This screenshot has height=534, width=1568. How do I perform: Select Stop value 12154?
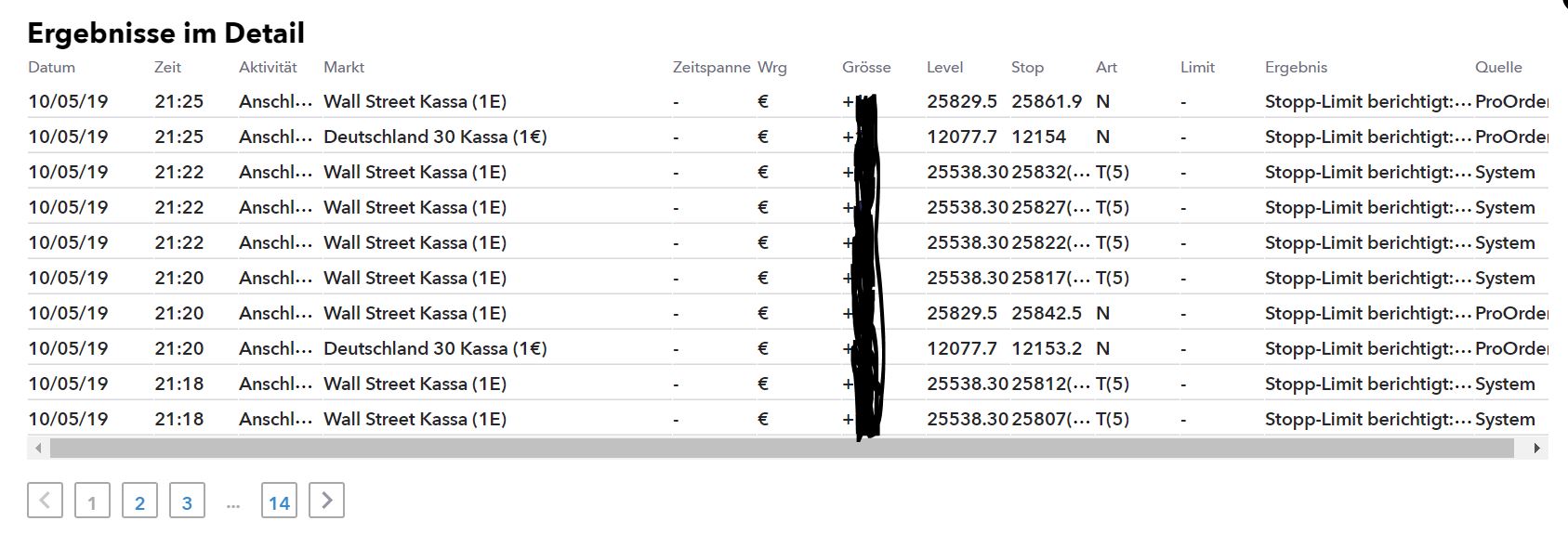pos(1038,137)
